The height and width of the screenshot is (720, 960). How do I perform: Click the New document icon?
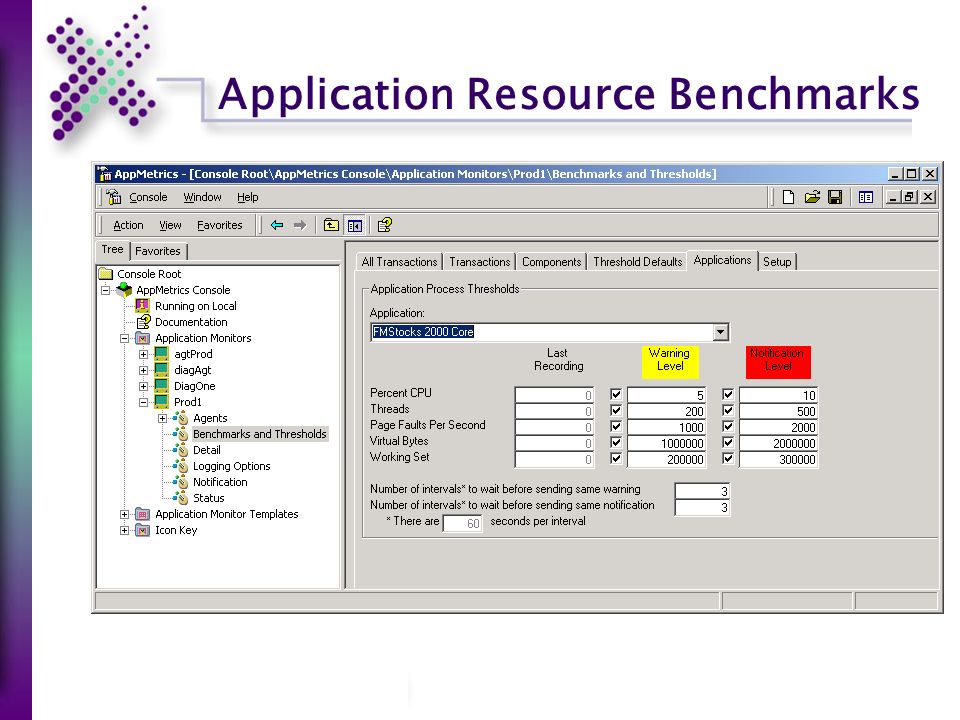point(788,197)
